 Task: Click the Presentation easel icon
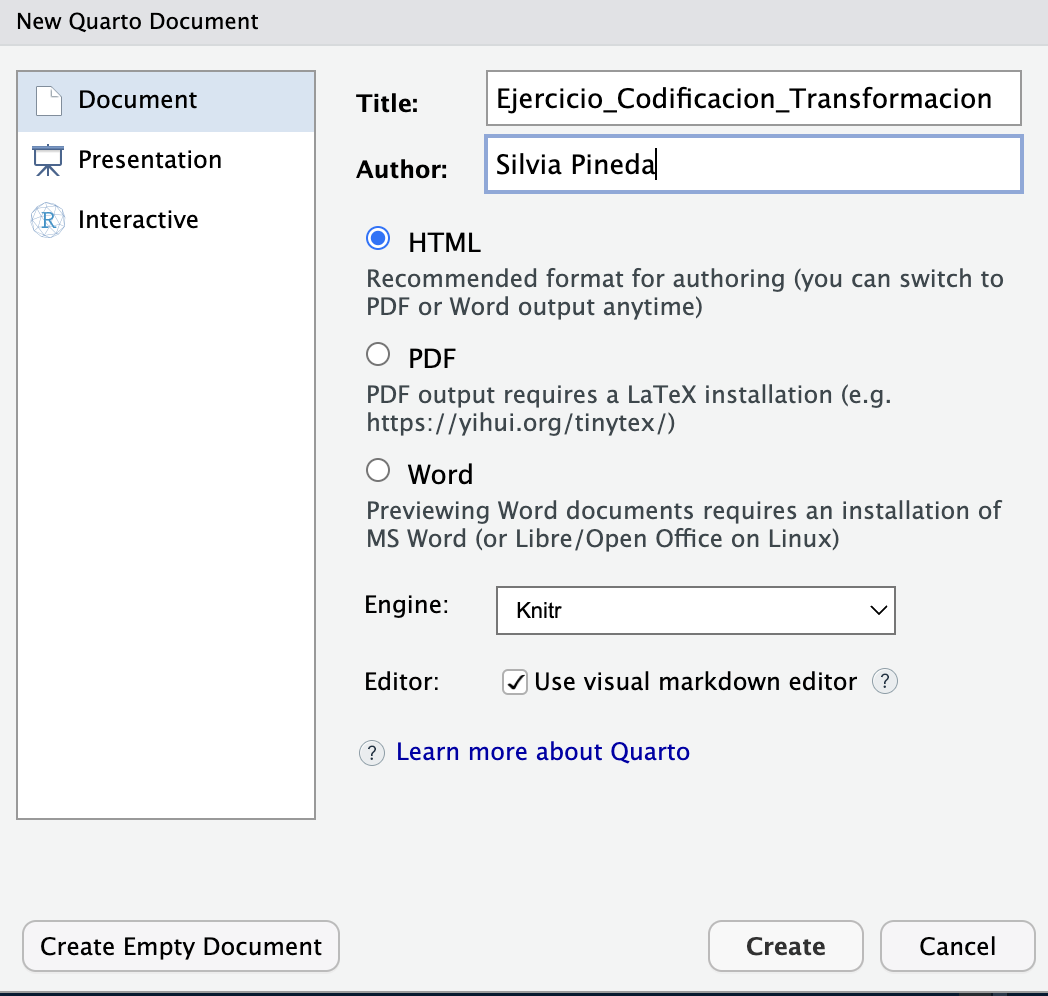coord(48,160)
